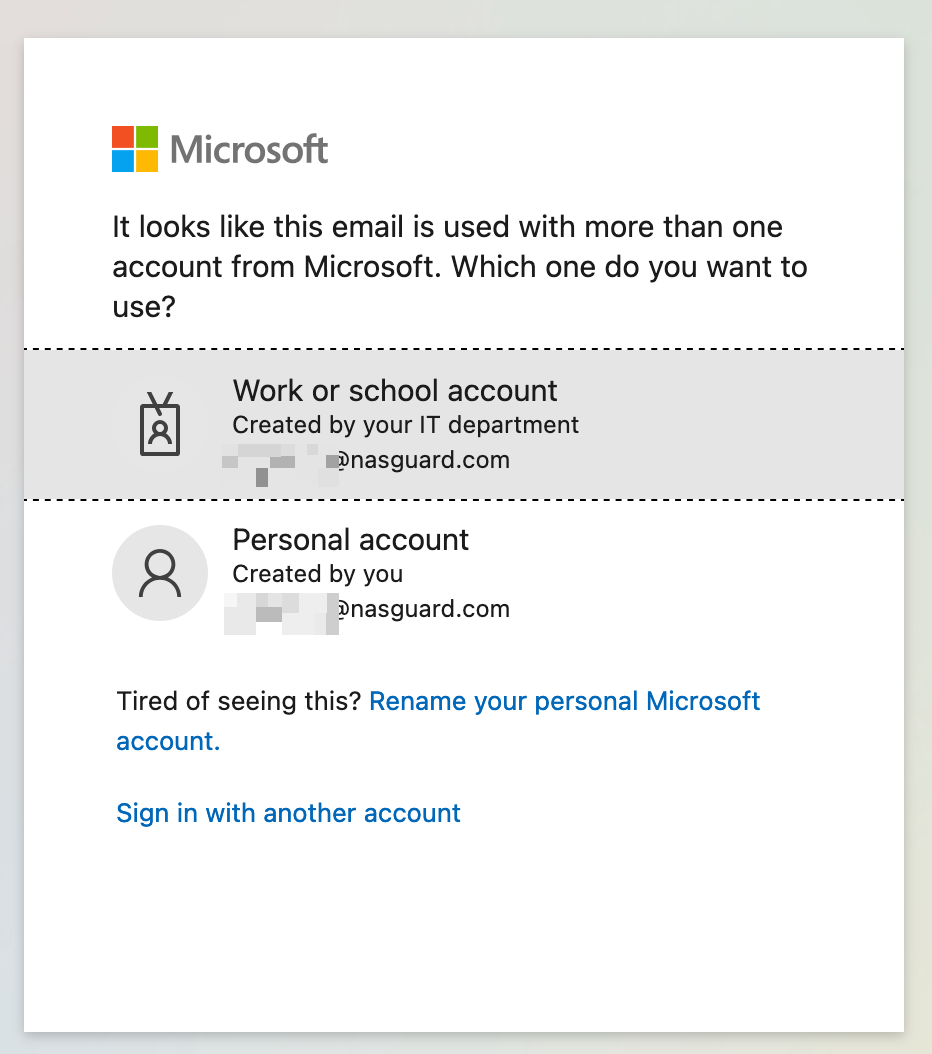Screen dimensions: 932x1054
Task: Open "Rename your personal Microsoft" link
Action: [565, 701]
